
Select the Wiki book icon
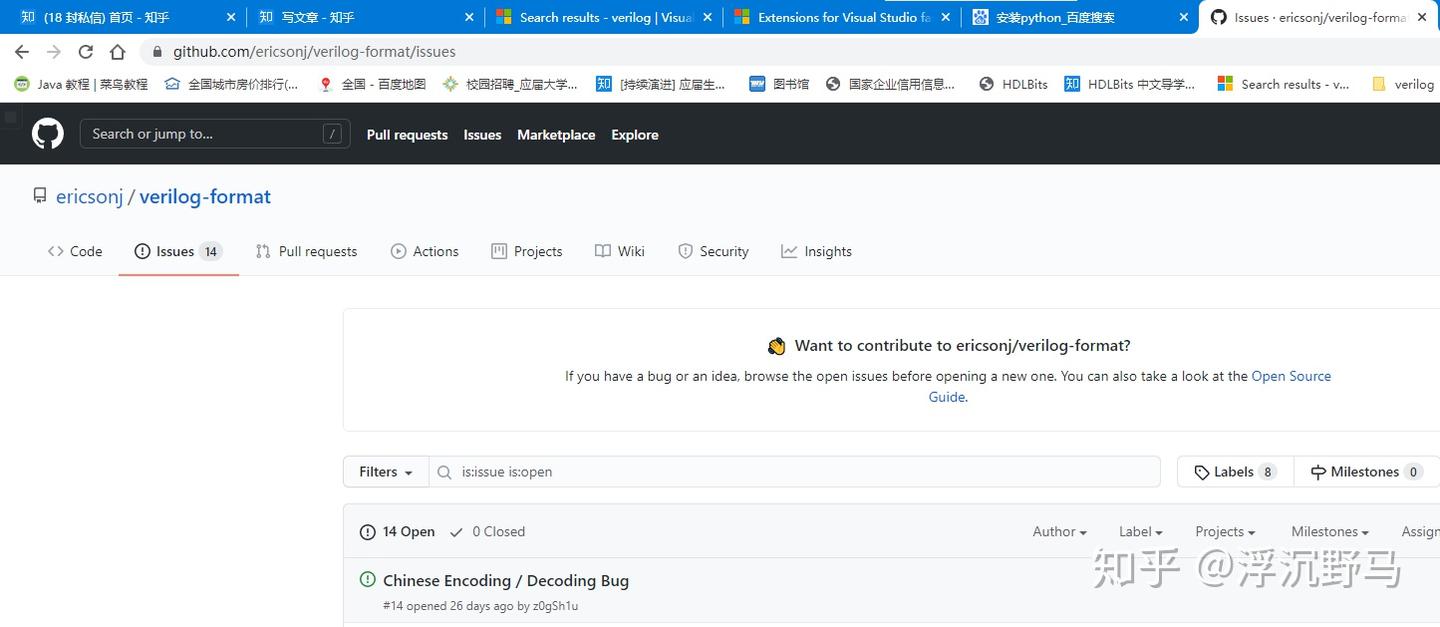point(602,251)
